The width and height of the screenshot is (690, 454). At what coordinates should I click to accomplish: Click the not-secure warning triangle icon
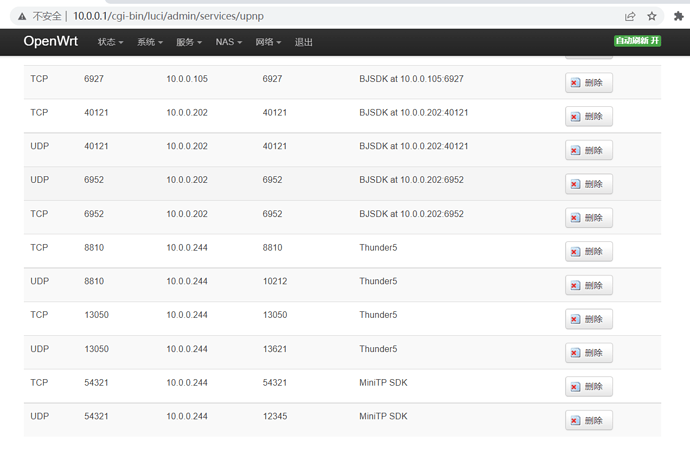22,17
